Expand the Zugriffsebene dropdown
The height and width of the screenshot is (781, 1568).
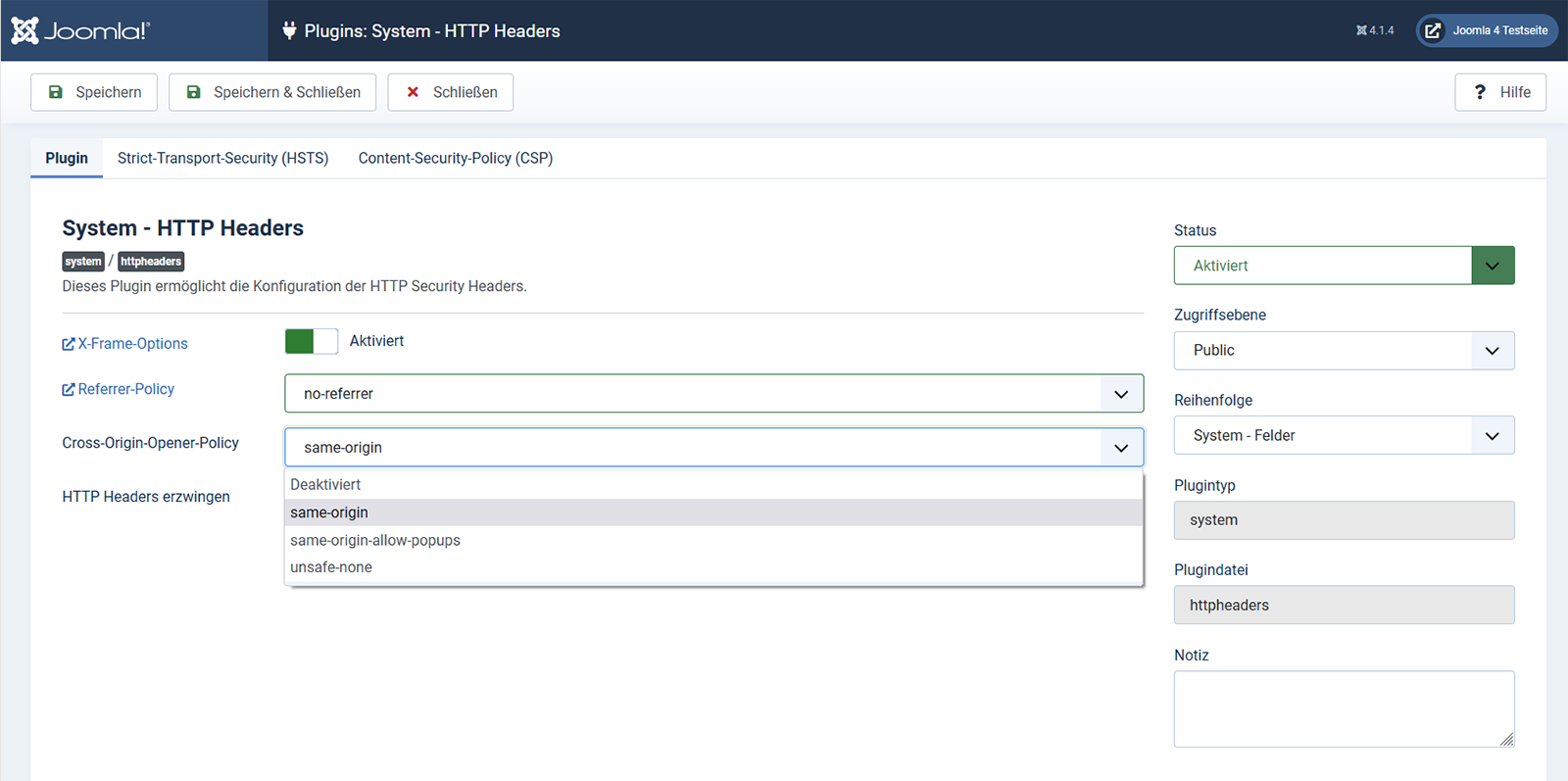(1344, 351)
